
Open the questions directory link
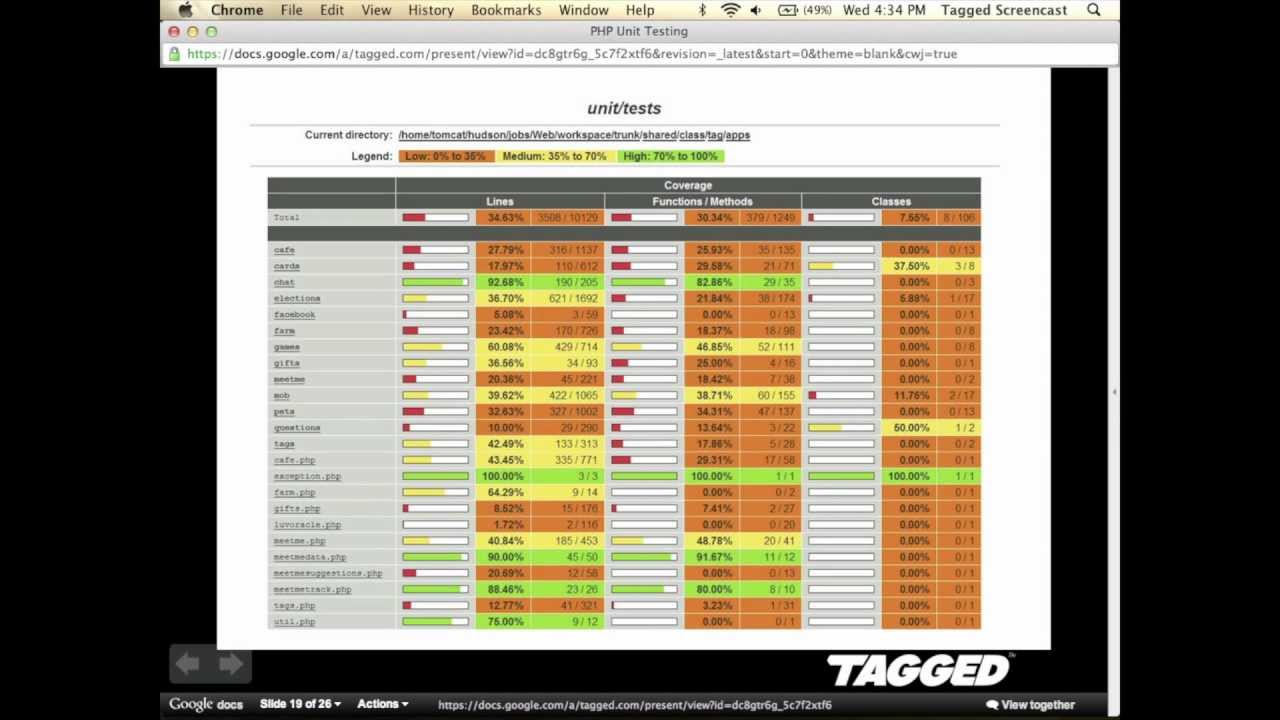(x=297, y=428)
